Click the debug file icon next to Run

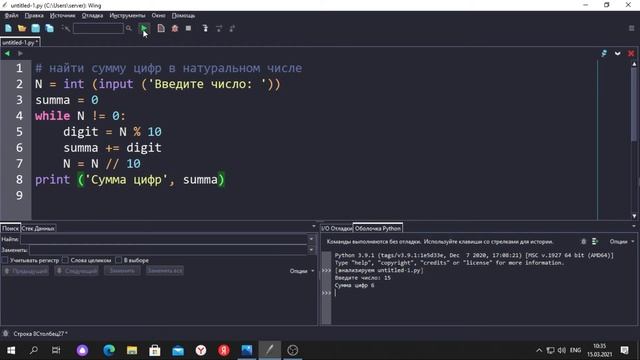(x=161, y=28)
